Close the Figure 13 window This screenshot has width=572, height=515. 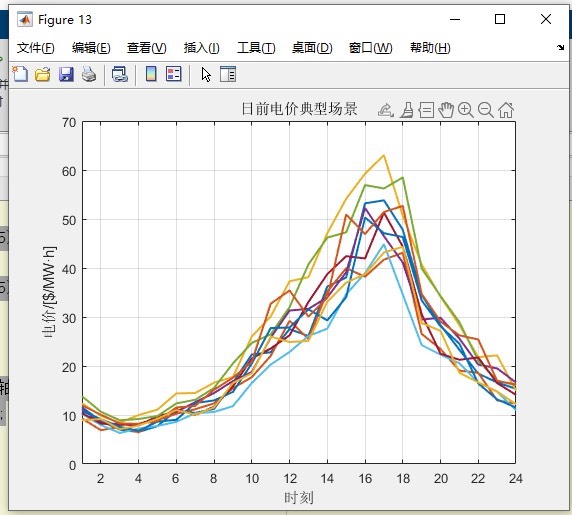coord(546,19)
